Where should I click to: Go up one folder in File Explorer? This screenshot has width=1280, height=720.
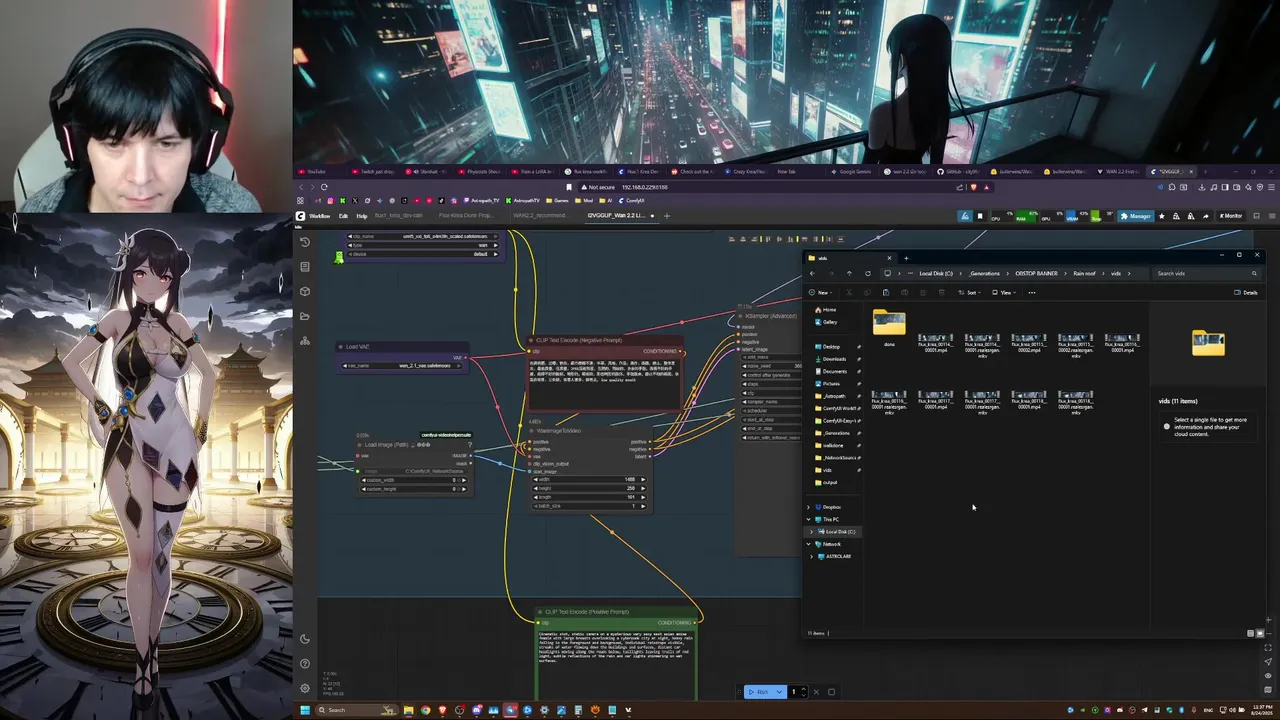[x=849, y=274]
